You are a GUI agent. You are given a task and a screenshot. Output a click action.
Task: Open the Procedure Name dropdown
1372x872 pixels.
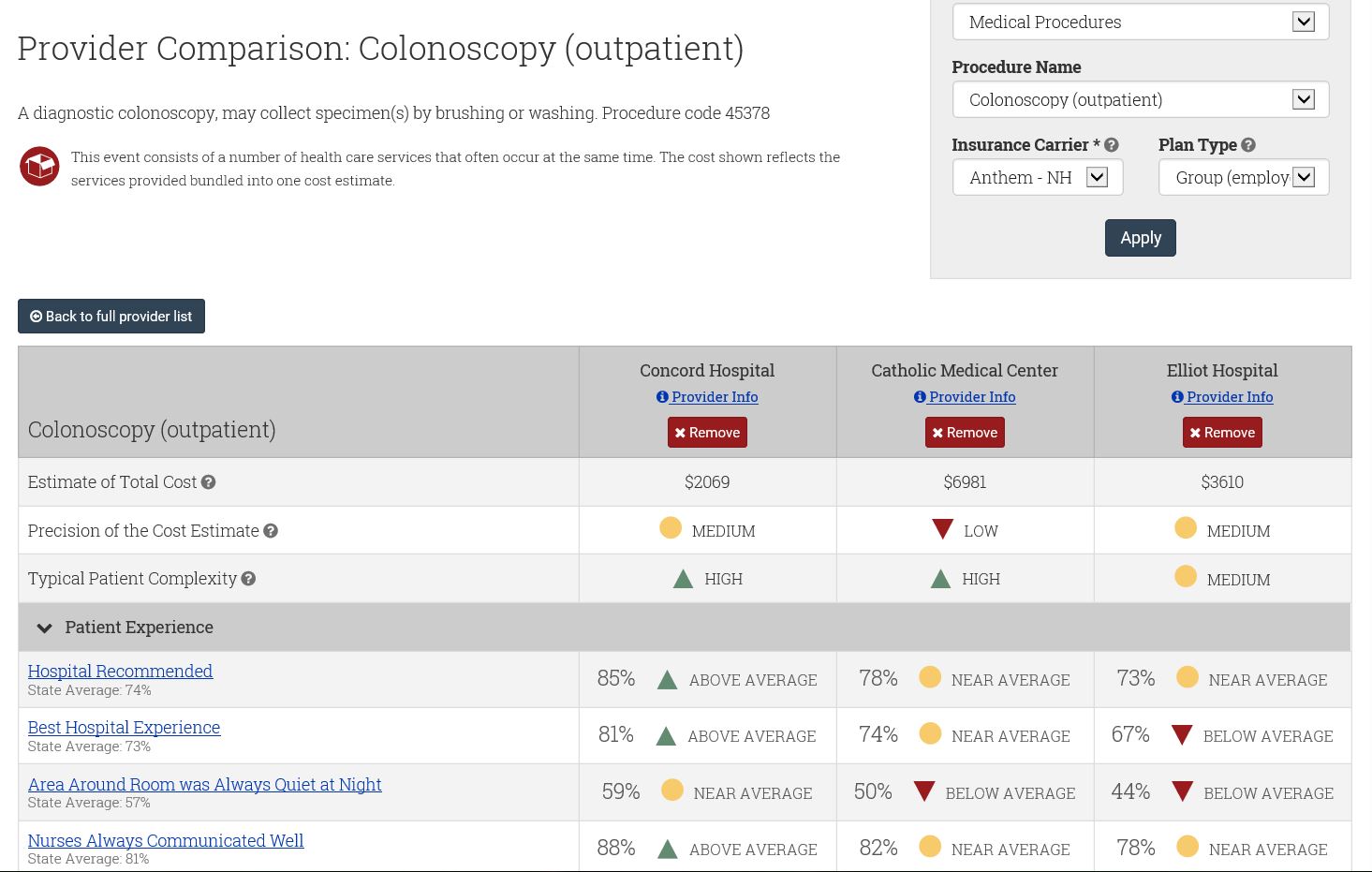pos(1140,100)
